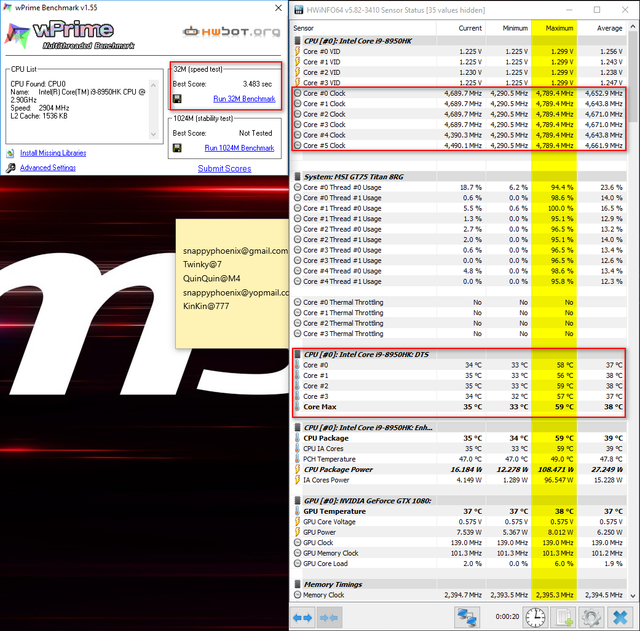Image resolution: width=640 pixels, height=631 pixels.
Task: Open wPrime Advanced Settings link
Action: (48, 168)
